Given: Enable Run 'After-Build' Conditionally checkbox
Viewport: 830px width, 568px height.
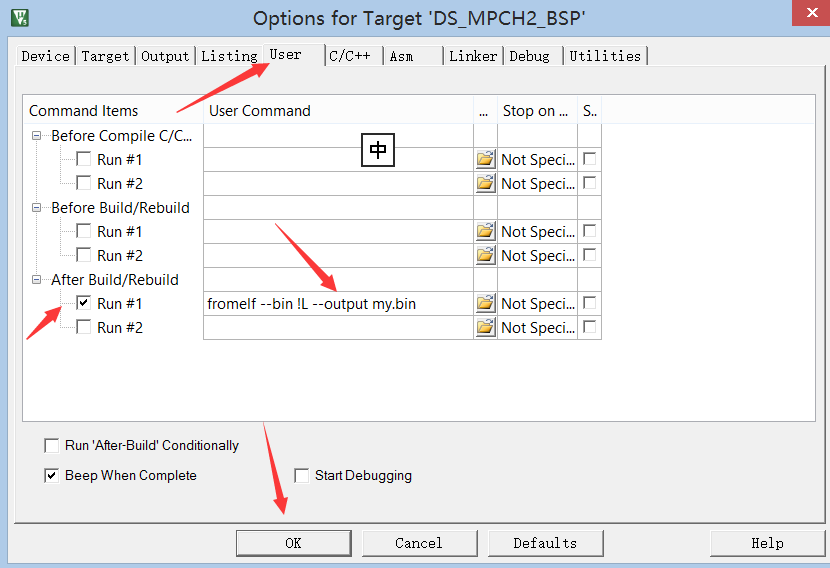Looking at the screenshot, I should pyautogui.click(x=51, y=446).
